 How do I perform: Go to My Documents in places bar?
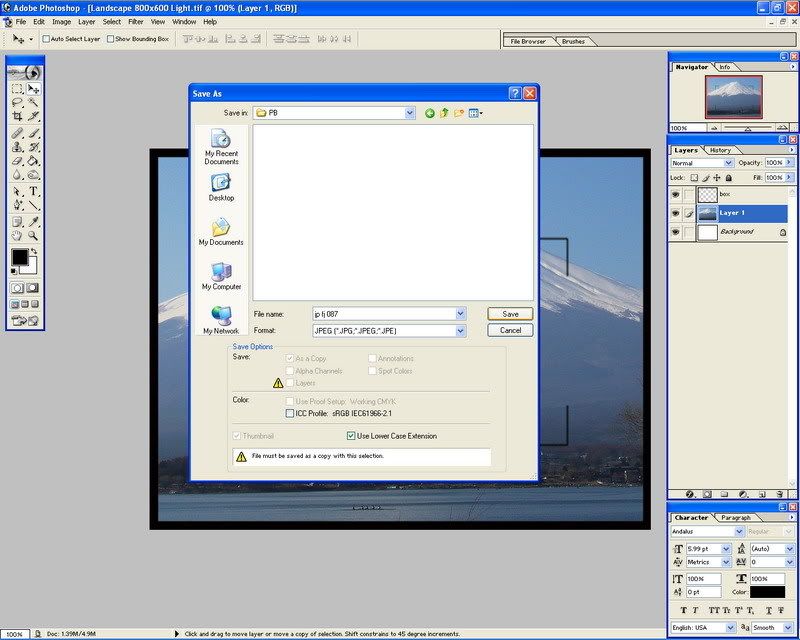click(221, 232)
